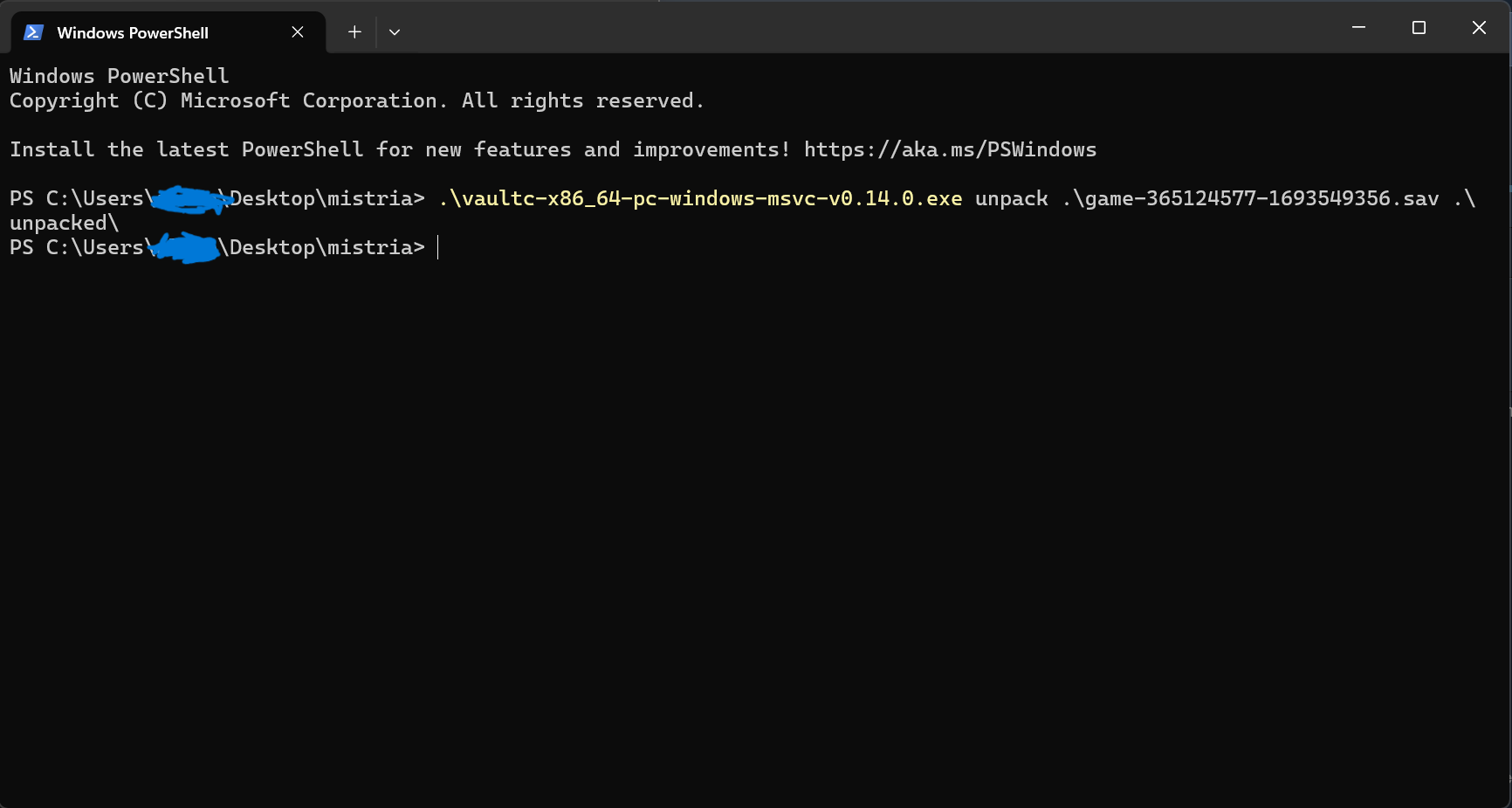Click the game .sav filename argument

[x=1250, y=198]
